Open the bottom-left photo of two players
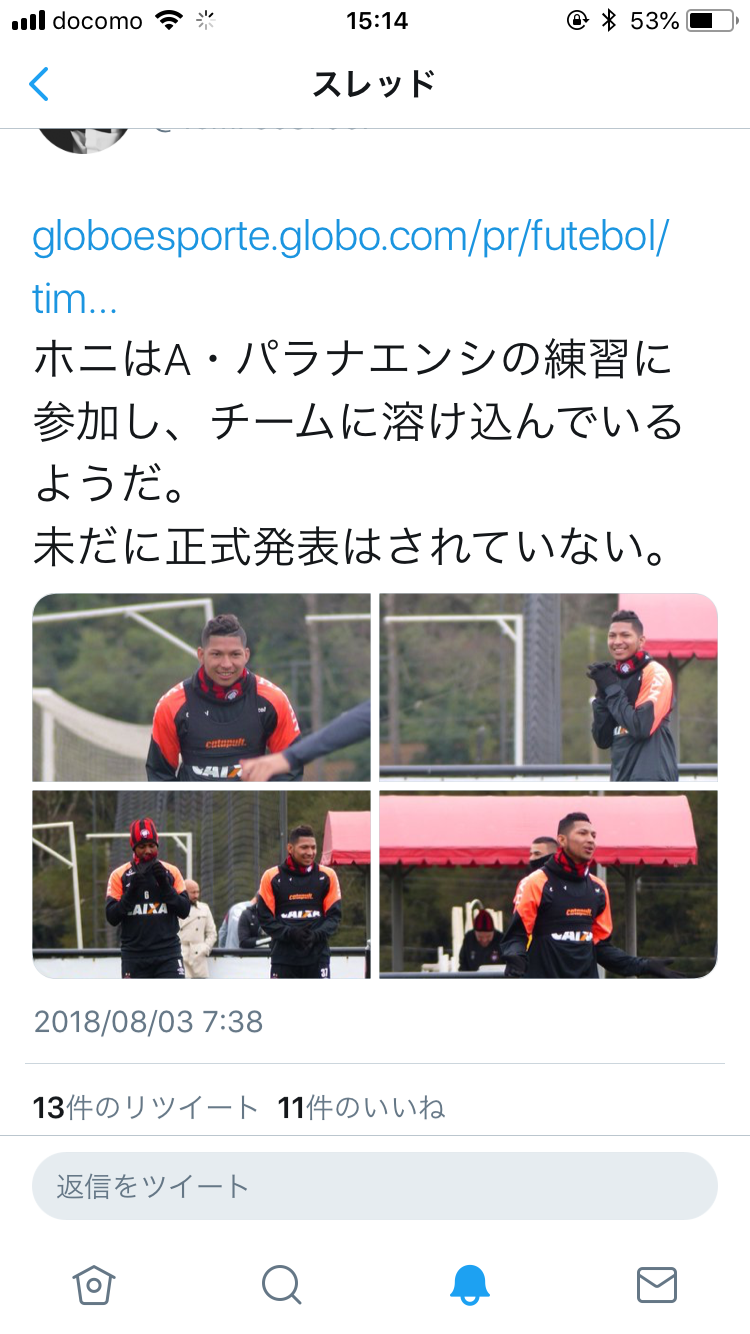This screenshot has width=750, height=1334. point(201,884)
